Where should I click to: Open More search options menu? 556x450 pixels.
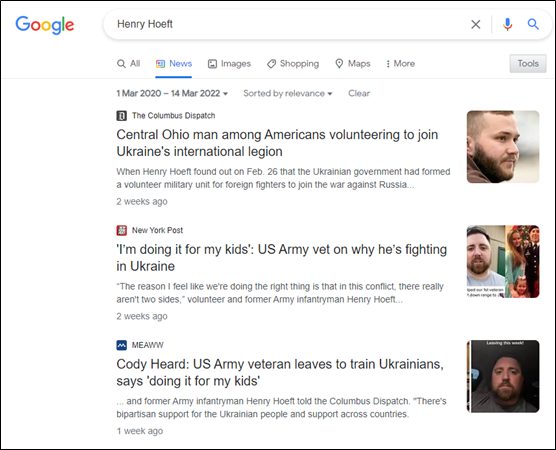tap(400, 63)
